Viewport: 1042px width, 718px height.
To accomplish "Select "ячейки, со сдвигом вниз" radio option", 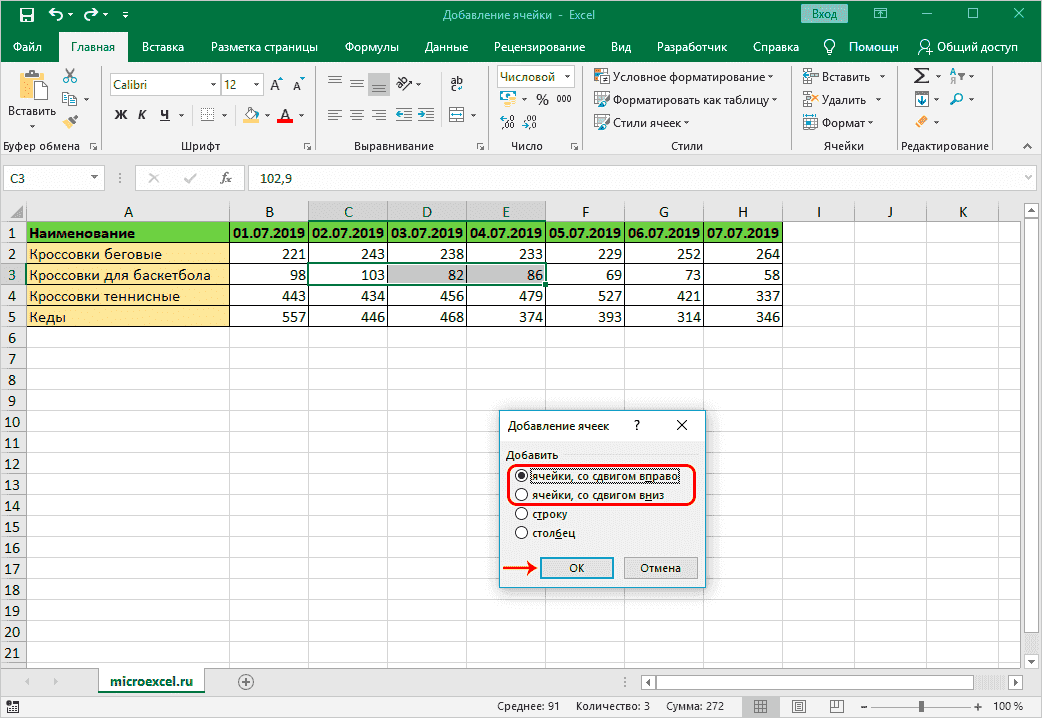I will [521, 495].
